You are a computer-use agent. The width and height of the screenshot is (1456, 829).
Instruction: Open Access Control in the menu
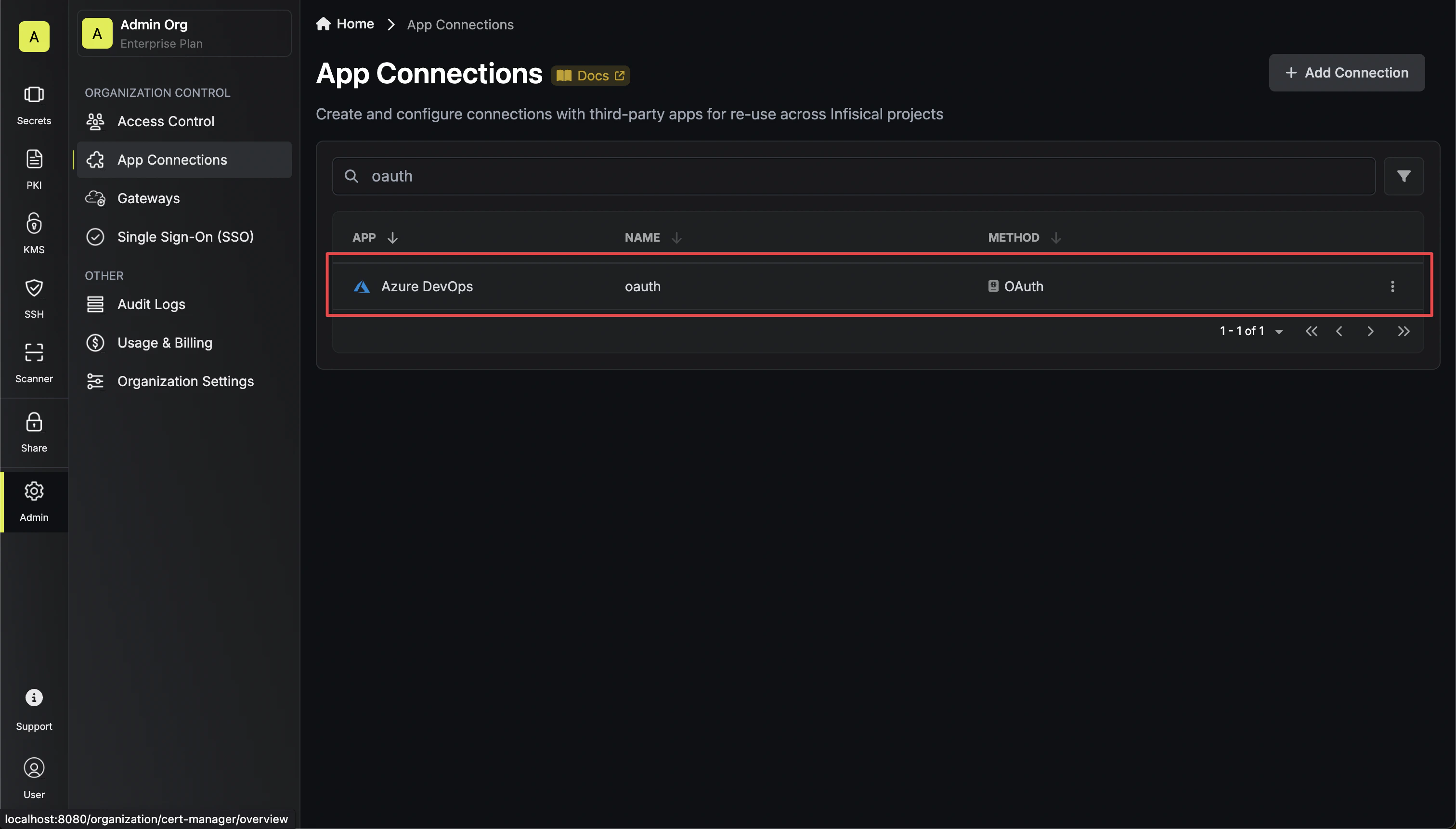[184, 121]
